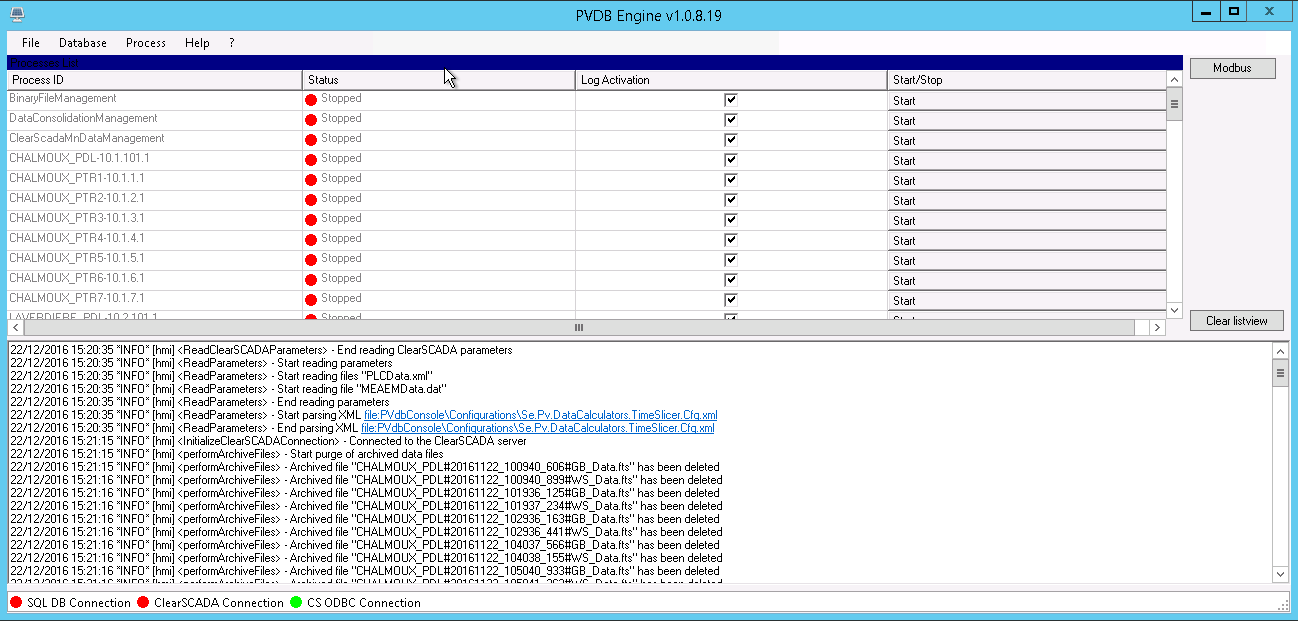Click the red SQL DB Connection status indicator
This screenshot has height=621, width=1298.
[x=16, y=603]
